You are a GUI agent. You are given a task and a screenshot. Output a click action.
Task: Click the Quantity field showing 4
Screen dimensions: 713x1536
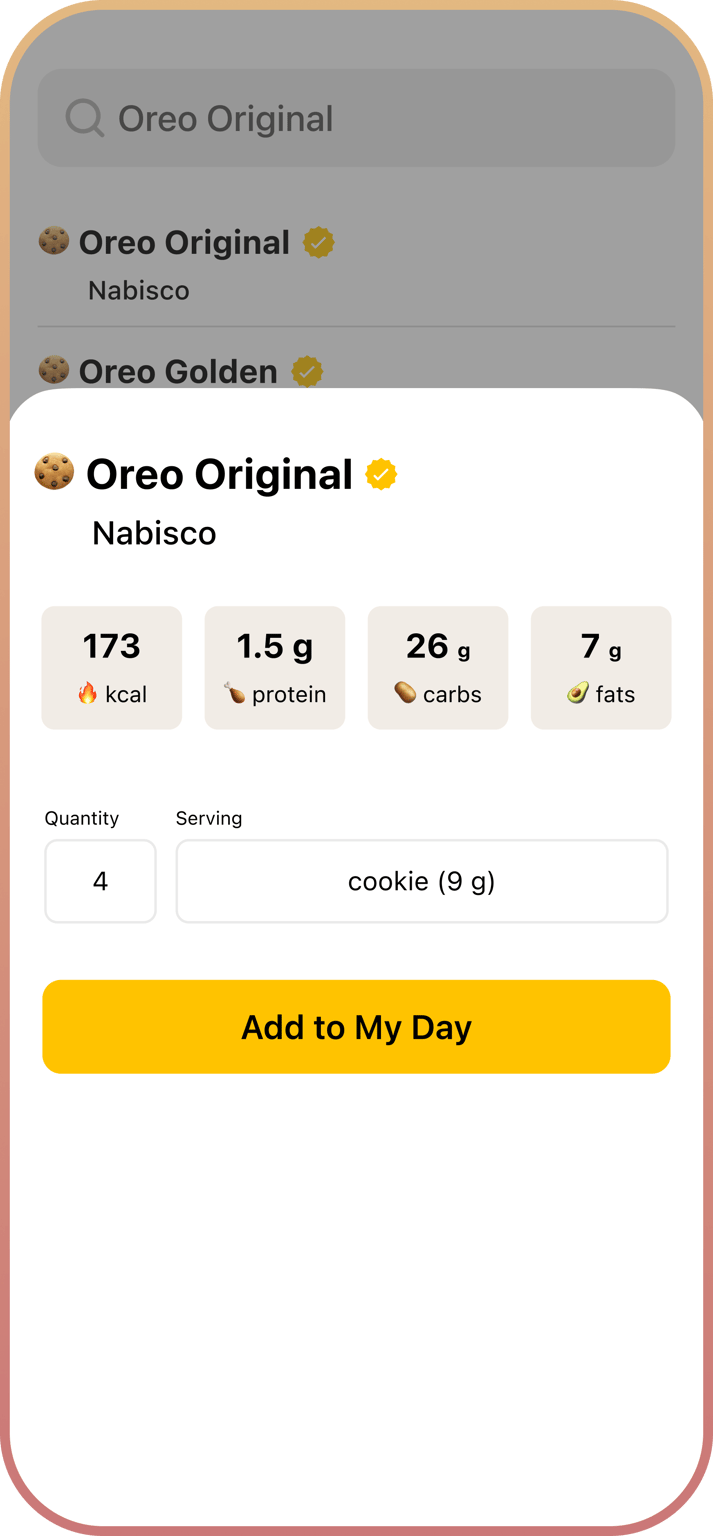(100, 881)
